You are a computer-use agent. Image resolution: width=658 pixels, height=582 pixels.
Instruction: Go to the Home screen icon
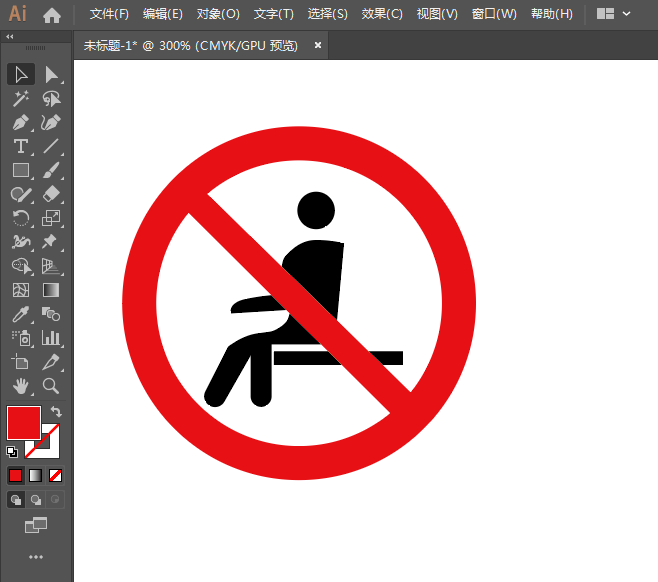coord(52,14)
